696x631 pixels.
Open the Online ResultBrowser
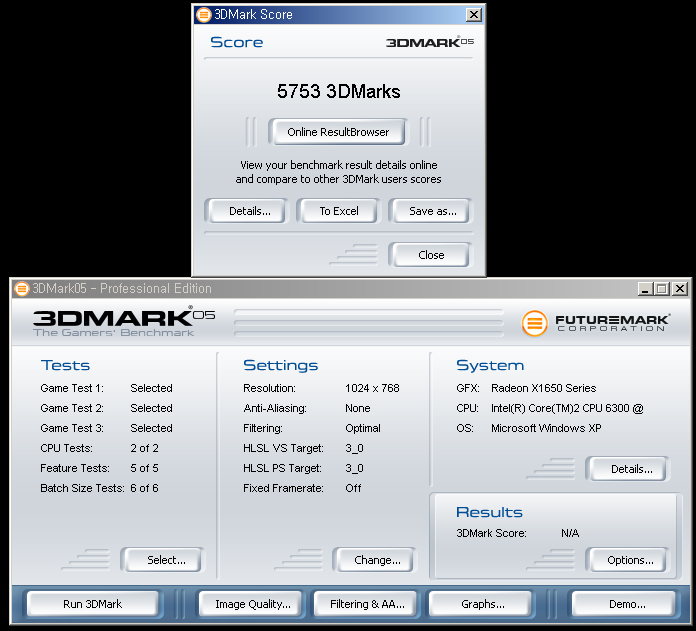click(337, 132)
